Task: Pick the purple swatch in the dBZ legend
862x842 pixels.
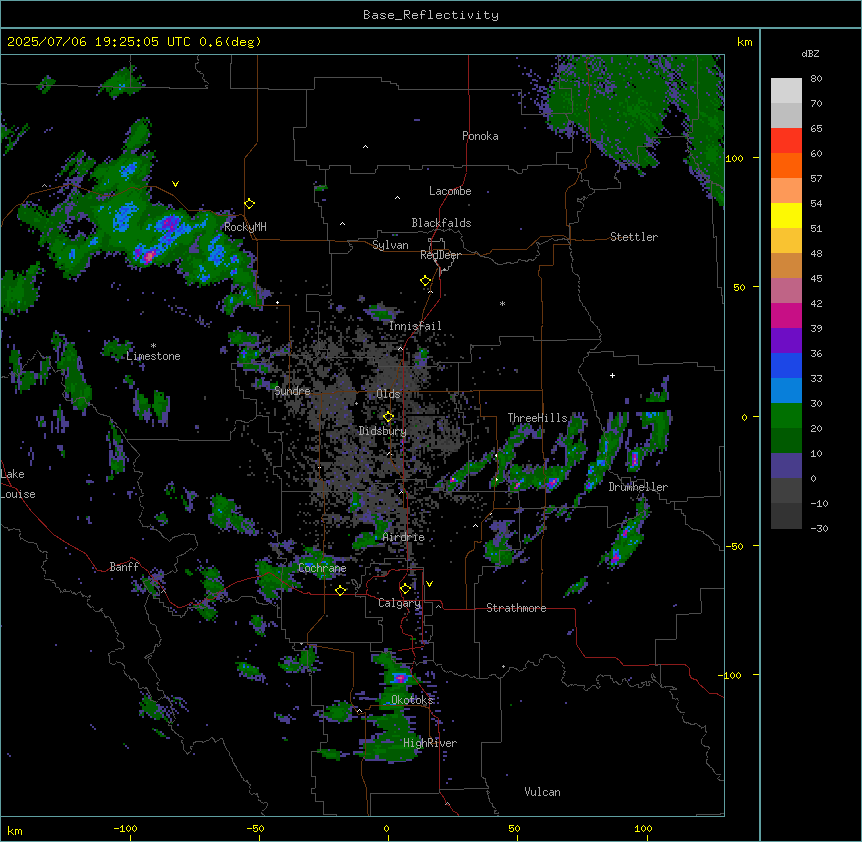Action: click(786, 340)
